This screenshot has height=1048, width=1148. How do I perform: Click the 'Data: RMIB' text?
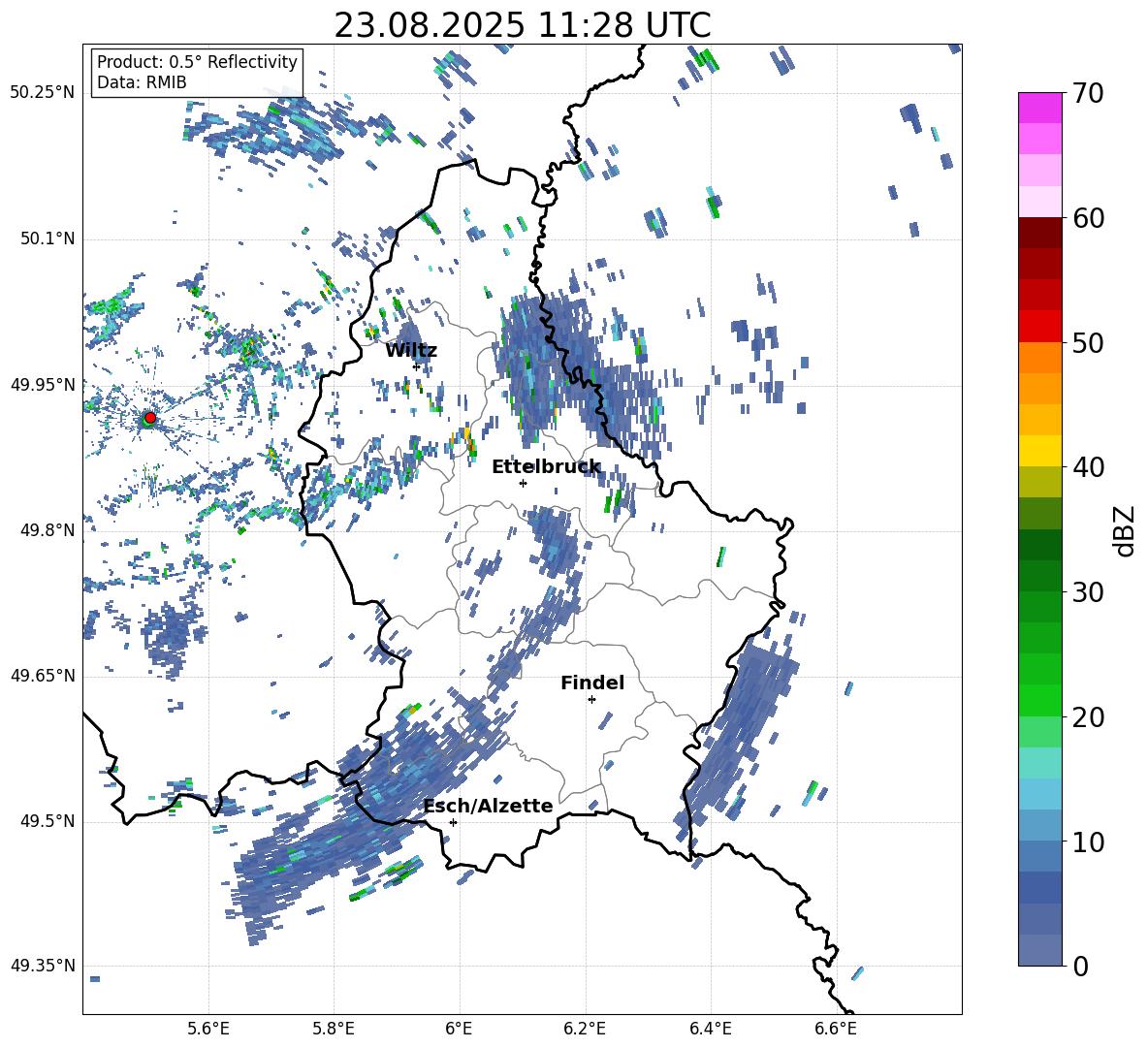click(x=142, y=82)
